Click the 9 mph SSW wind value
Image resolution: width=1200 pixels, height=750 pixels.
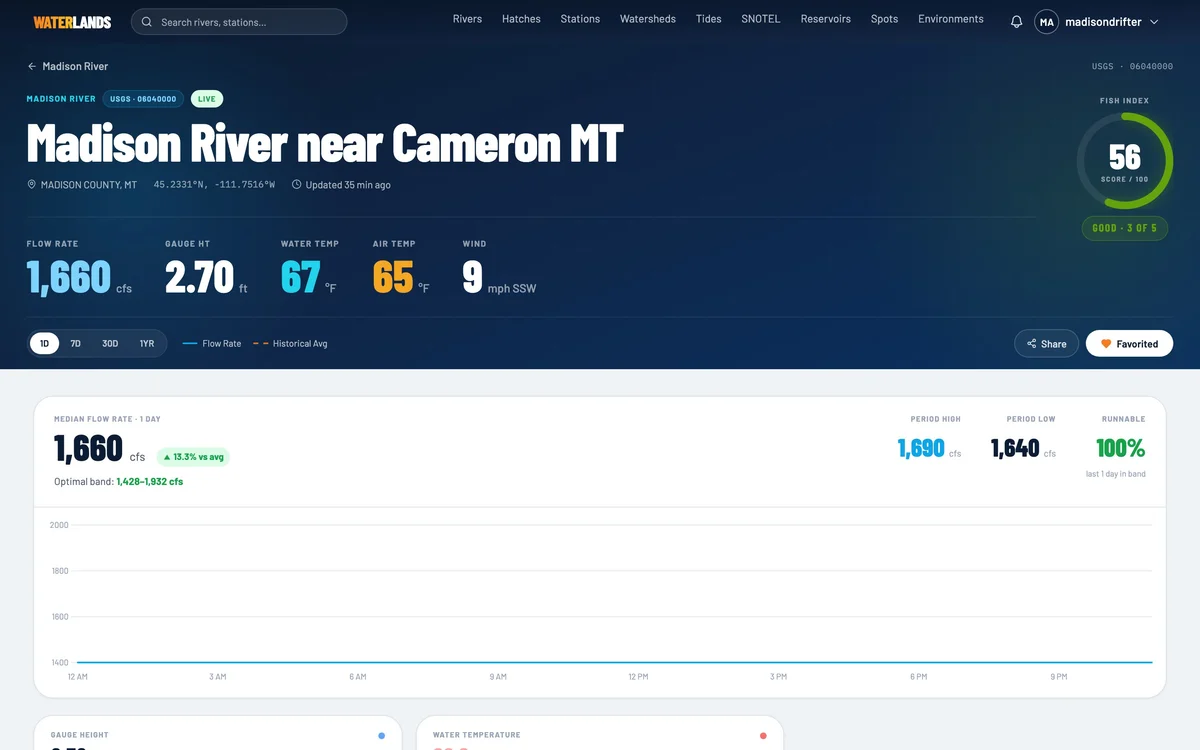pyautogui.click(x=499, y=277)
